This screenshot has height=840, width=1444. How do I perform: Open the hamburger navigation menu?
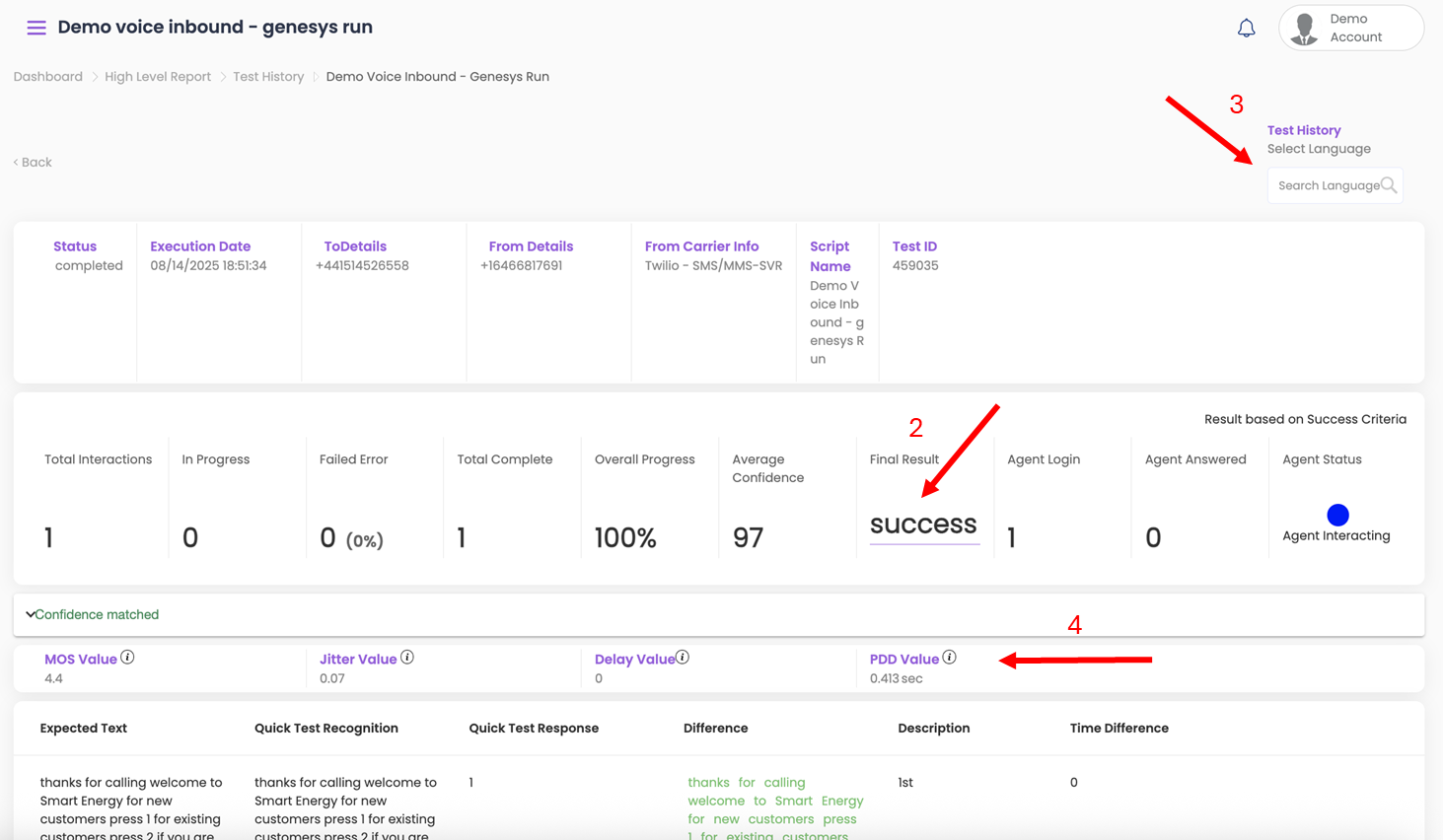(x=36, y=28)
